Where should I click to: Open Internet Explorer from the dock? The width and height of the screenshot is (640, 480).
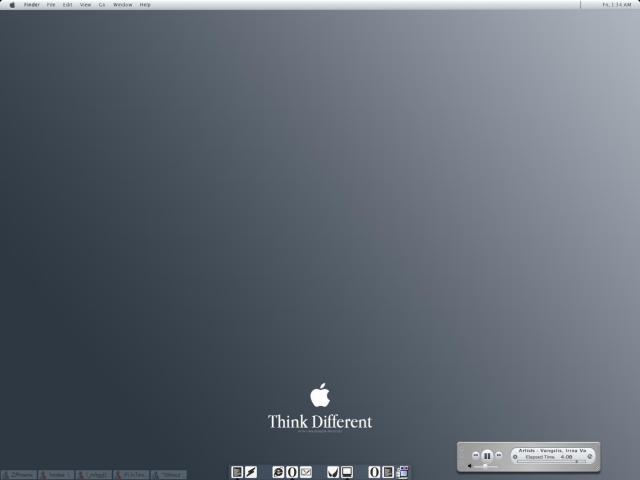point(278,472)
